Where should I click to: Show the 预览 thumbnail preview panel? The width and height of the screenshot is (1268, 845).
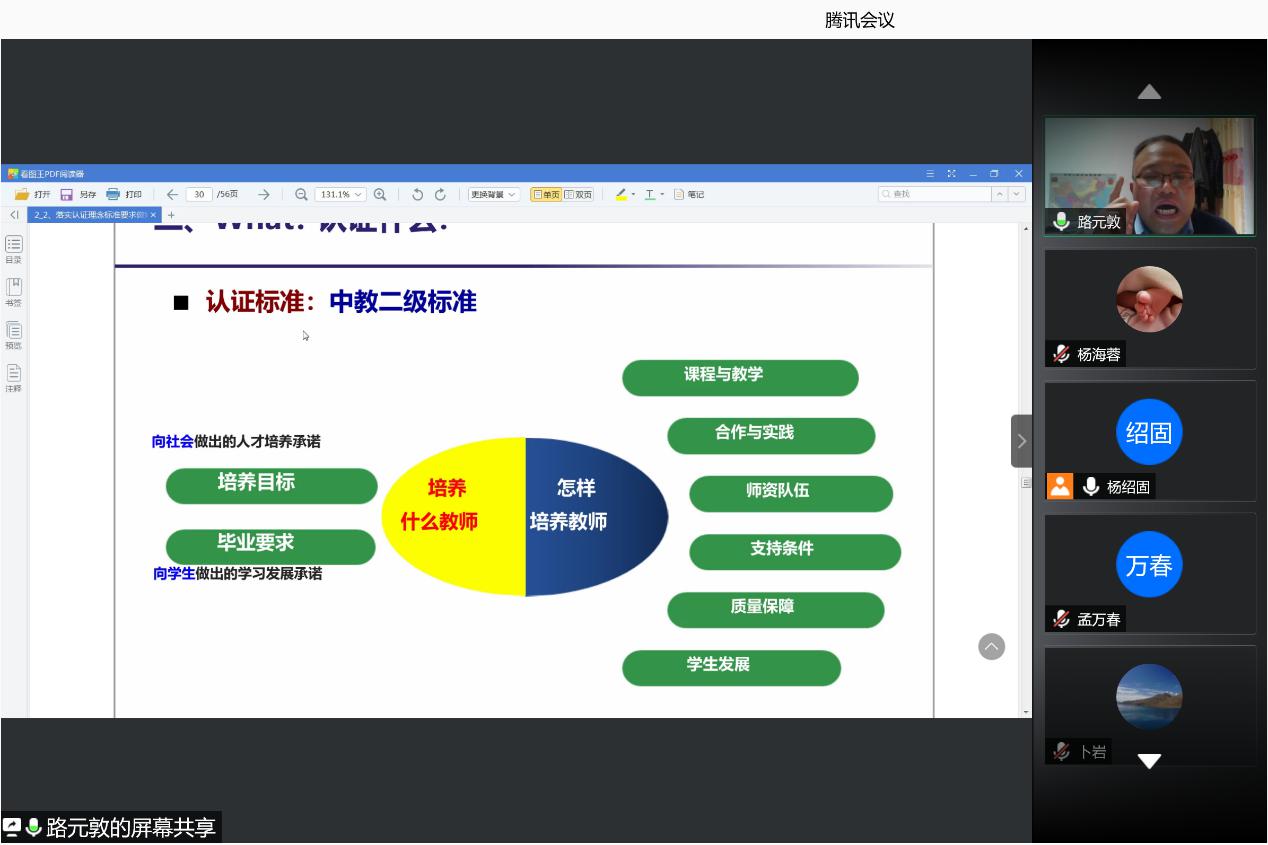(x=13, y=334)
